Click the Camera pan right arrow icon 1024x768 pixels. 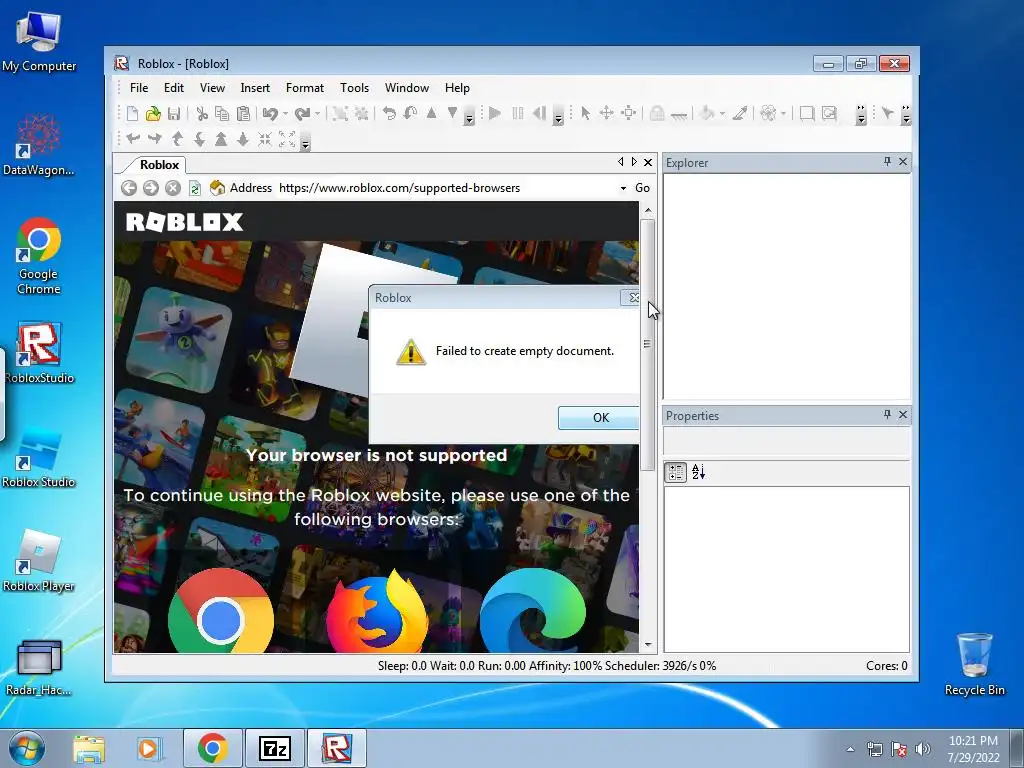(x=155, y=138)
